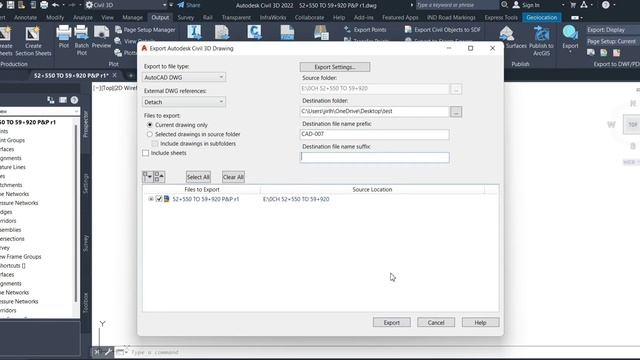Click the Select All button

coord(198,177)
